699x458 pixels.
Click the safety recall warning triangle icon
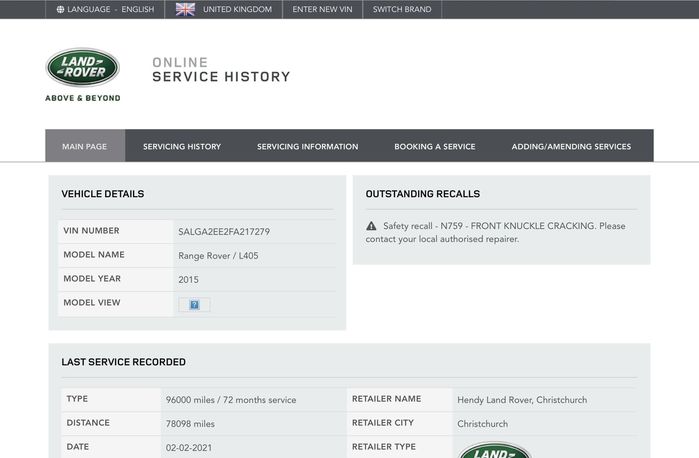click(371, 226)
